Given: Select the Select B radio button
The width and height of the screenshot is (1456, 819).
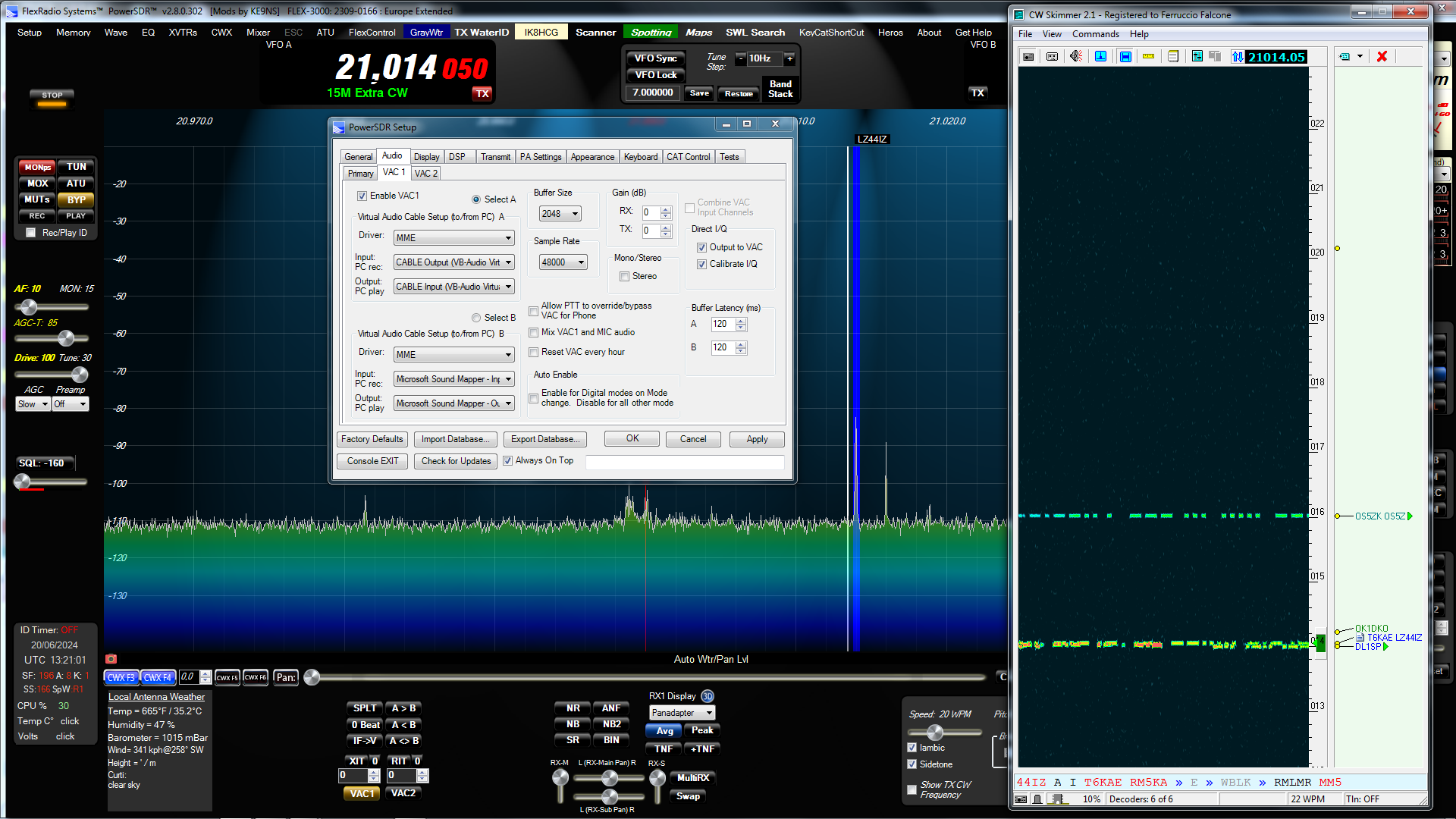Looking at the screenshot, I should (476, 318).
